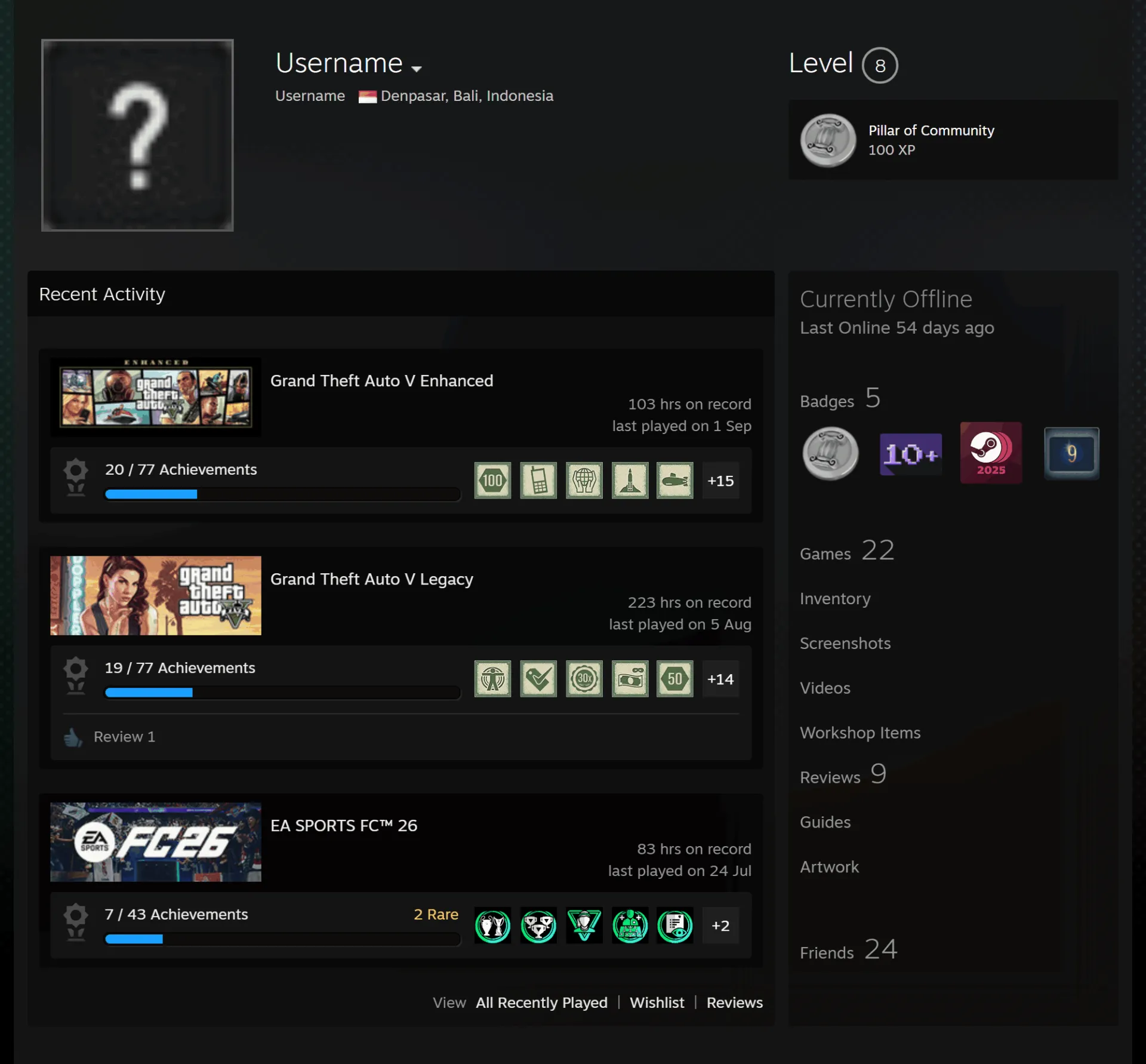1146x1064 pixels.
Task: Click the FC 26 eye document achievement icon
Action: (x=675, y=925)
